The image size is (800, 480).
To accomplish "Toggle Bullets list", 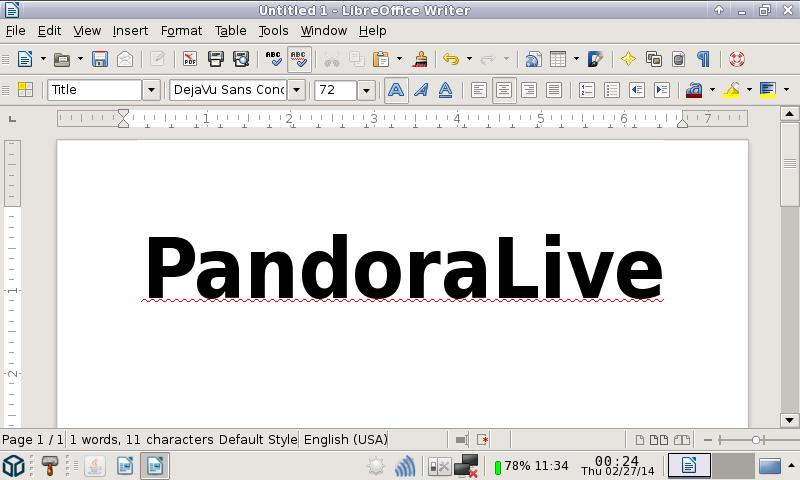I will 612,90.
